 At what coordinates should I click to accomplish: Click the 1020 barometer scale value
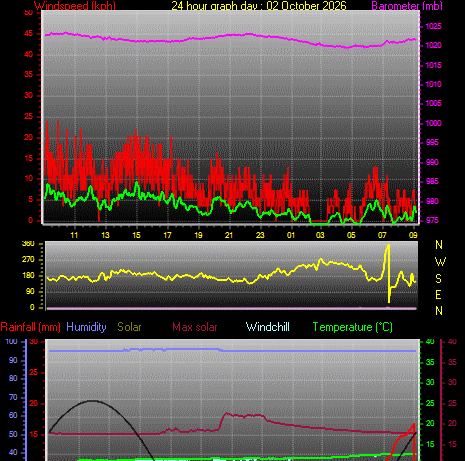pyautogui.click(x=433, y=45)
